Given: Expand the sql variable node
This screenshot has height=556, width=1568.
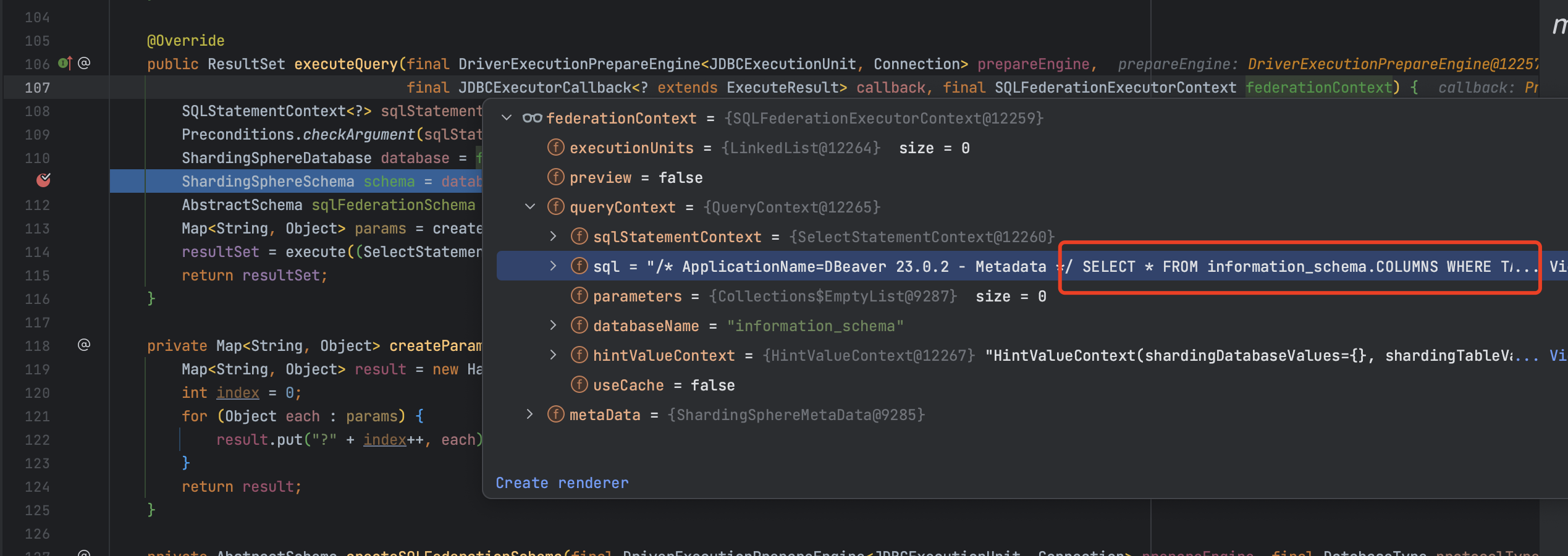Looking at the screenshot, I should pyautogui.click(x=552, y=266).
